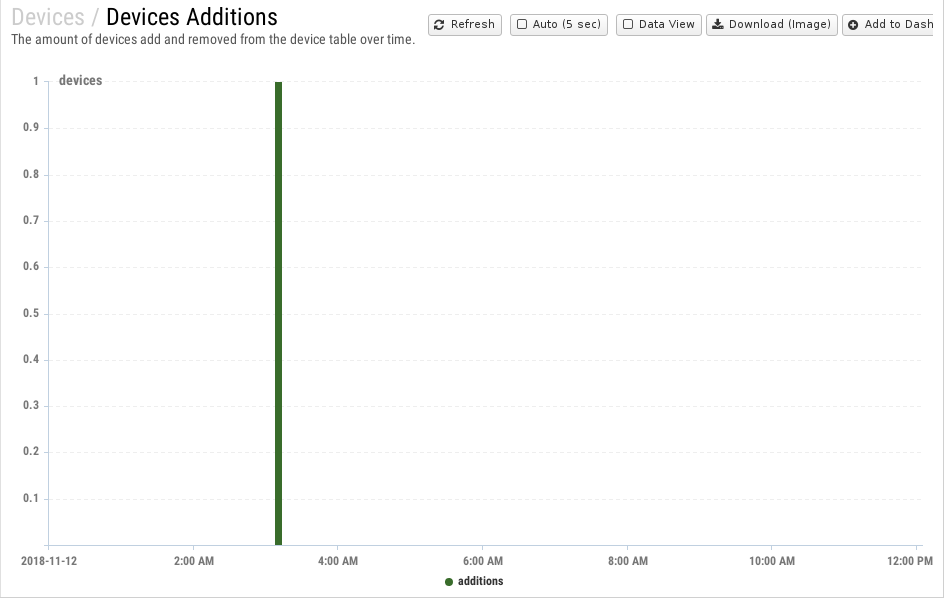Screen dimensions: 944x598
Task: Click the 0.9 y-axis value
Action: pyautogui.click(x=31, y=127)
